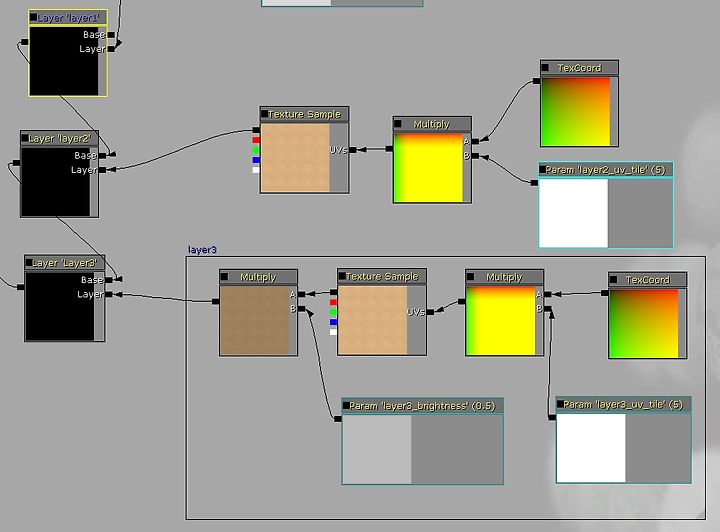The width and height of the screenshot is (720, 532).
Task: Click RGB black output pin on layer2's Texture Sample
Action: pos(256,130)
